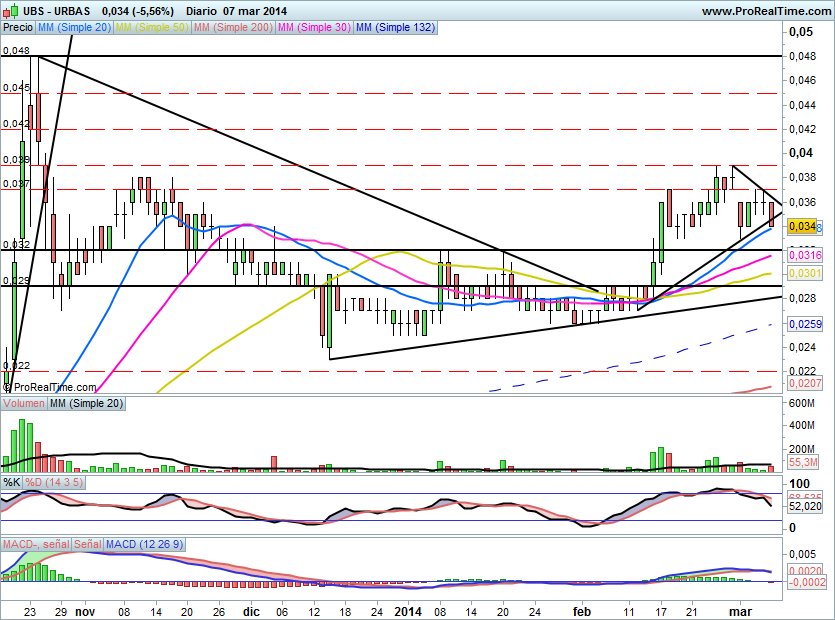Click the 0,036 price axis label
Image resolution: width=835 pixels, height=620 pixels.
(803, 202)
